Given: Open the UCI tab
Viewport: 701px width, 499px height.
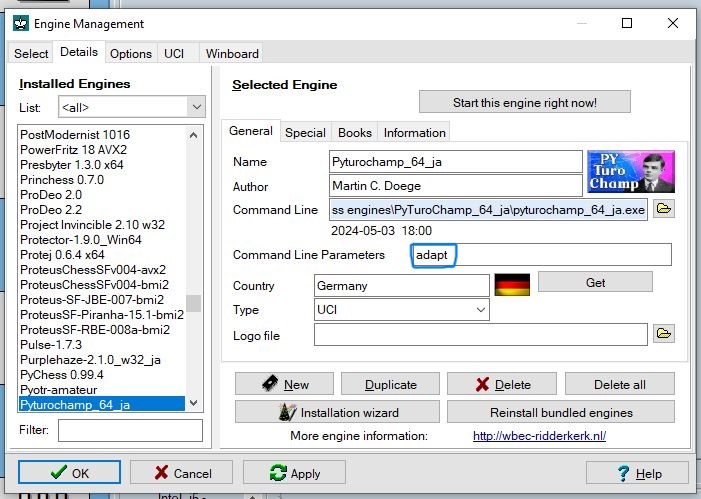Looking at the screenshot, I should [x=174, y=54].
